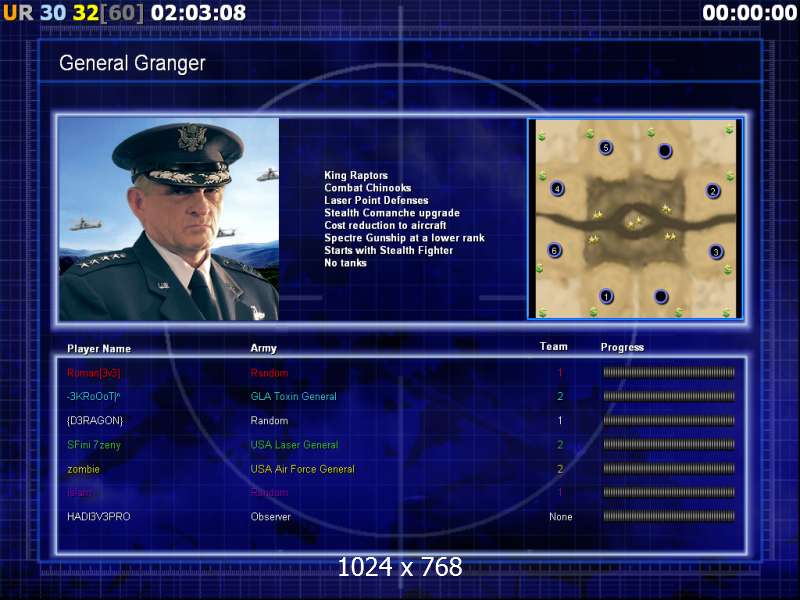
Task: Click the 'Cost reduction to aircraft' line
Action: pos(385,226)
